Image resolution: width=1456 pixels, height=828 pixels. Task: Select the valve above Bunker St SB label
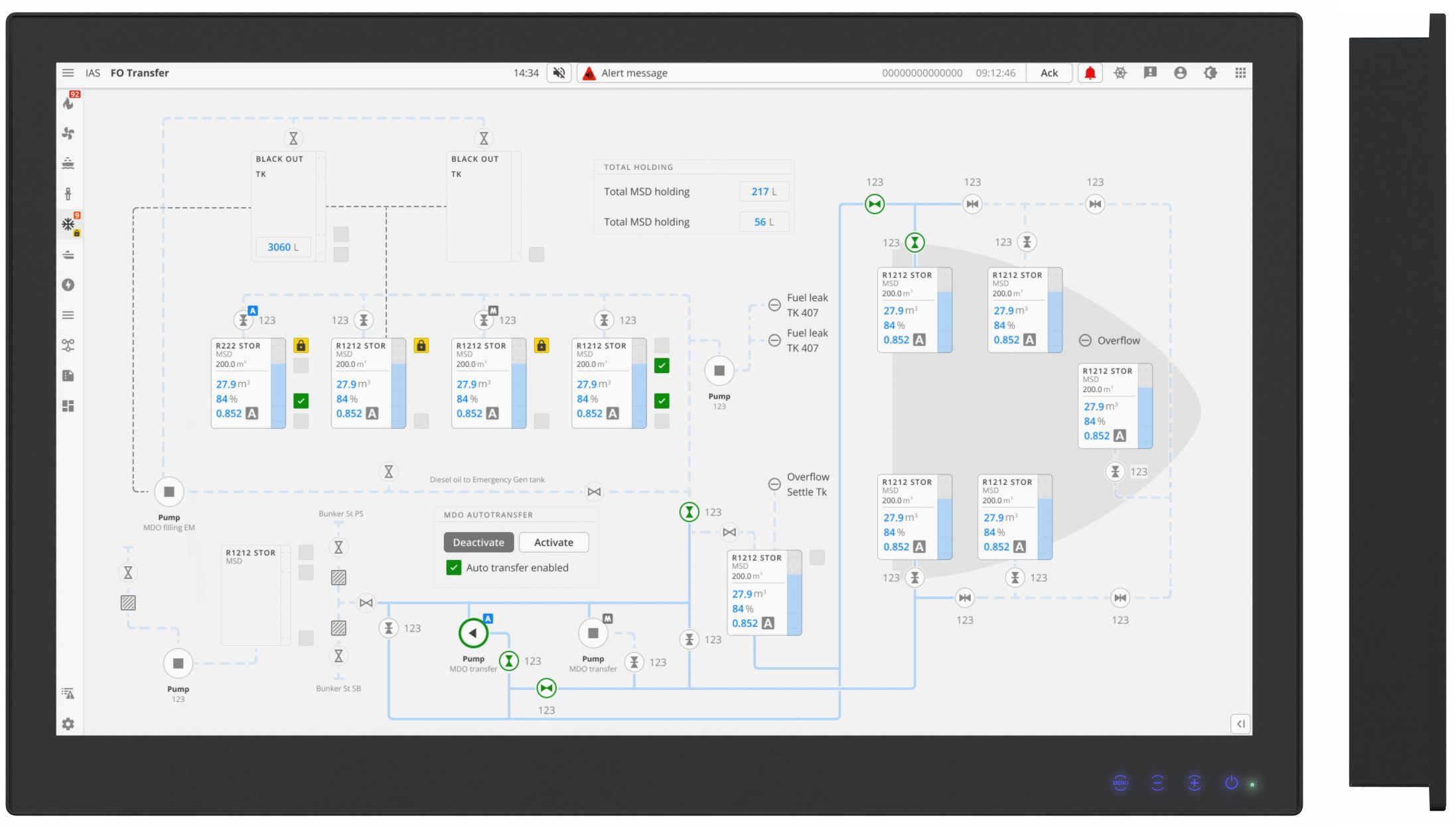tap(338, 656)
